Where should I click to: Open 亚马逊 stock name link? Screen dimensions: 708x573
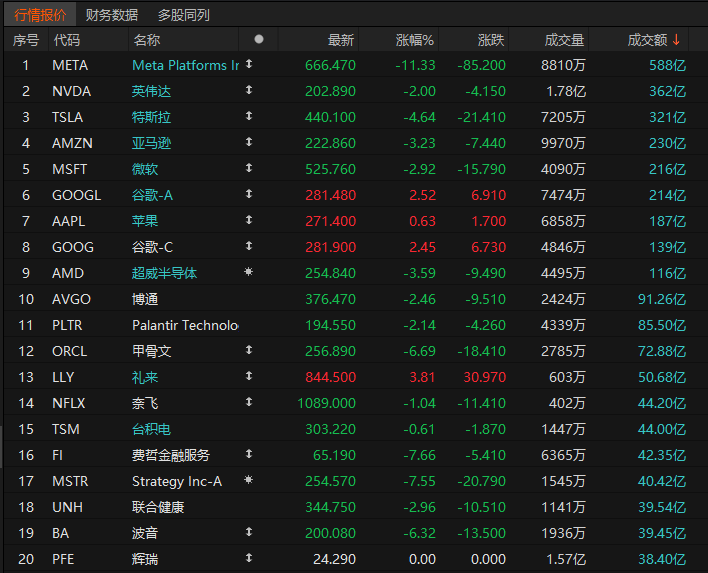[x=151, y=143]
